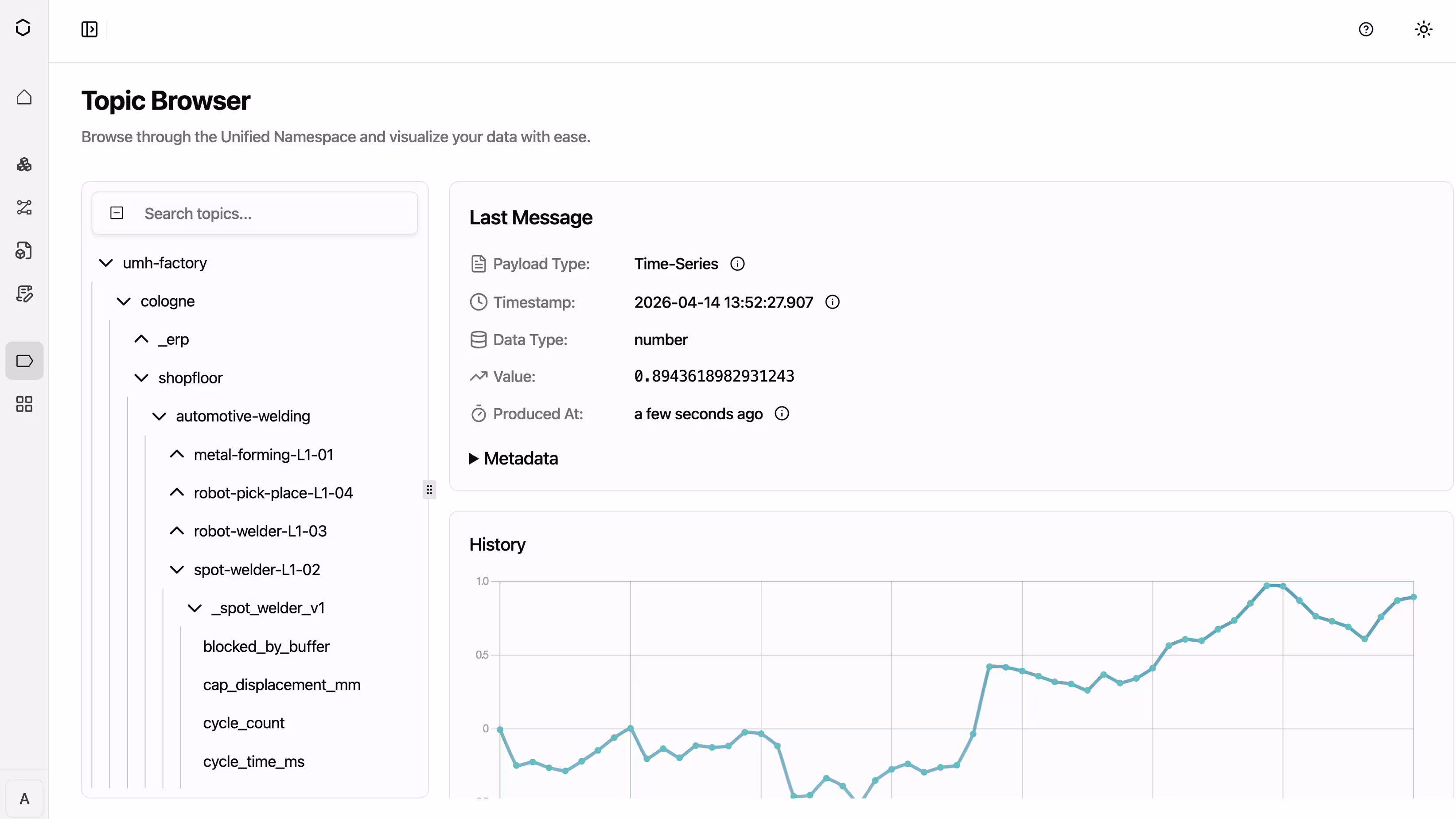The height and width of the screenshot is (819, 1456).
Task: Click info icon beside Time-Series
Action: tap(737, 263)
